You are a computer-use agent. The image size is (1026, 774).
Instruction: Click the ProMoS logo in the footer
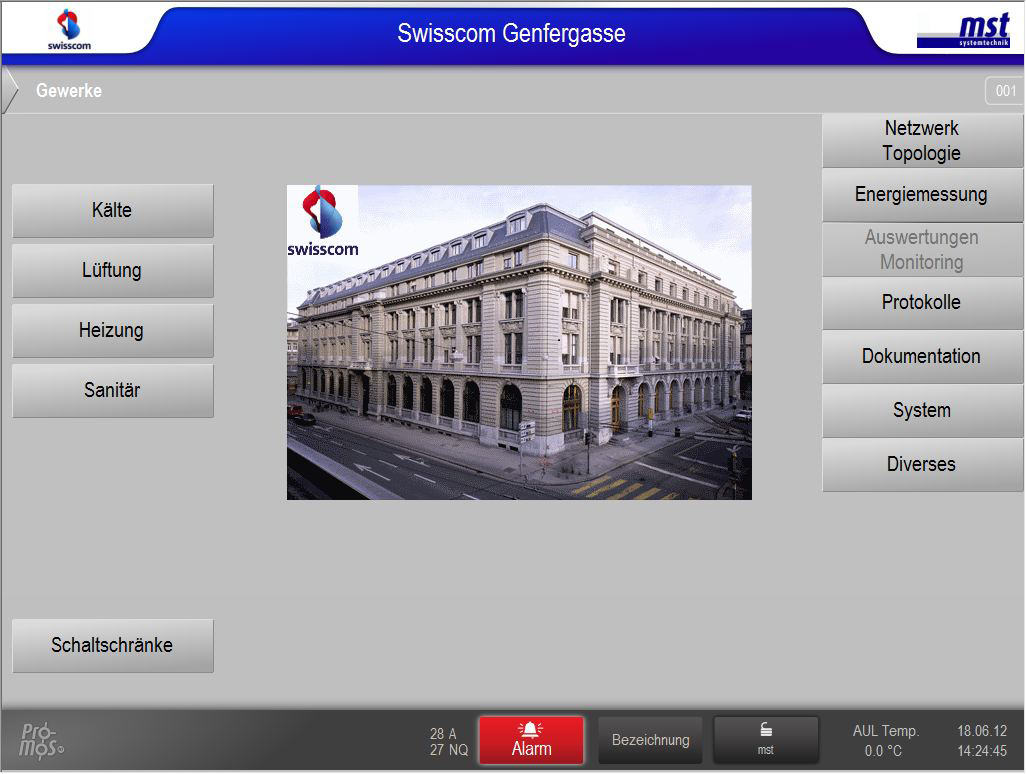click(42, 741)
